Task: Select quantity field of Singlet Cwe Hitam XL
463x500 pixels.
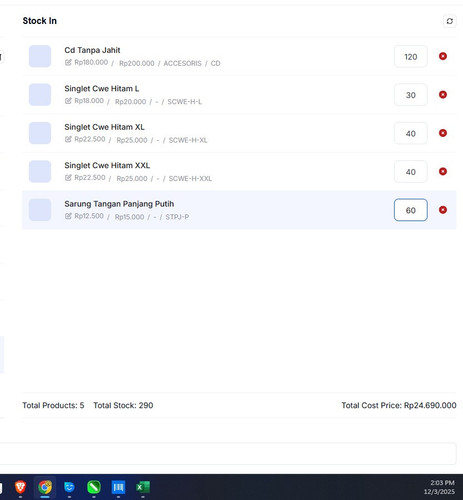Action: (411, 133)
